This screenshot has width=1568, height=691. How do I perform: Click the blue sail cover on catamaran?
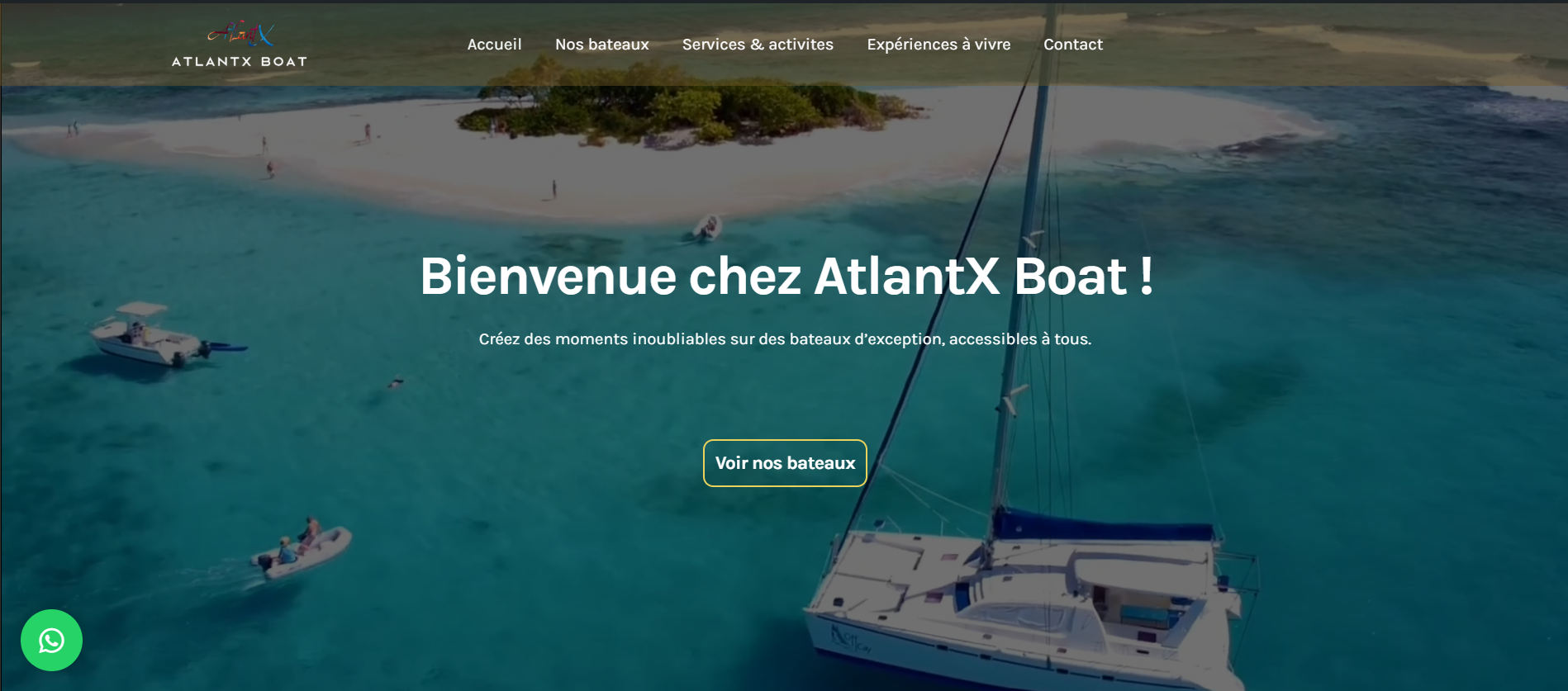tap(1103, 525)
